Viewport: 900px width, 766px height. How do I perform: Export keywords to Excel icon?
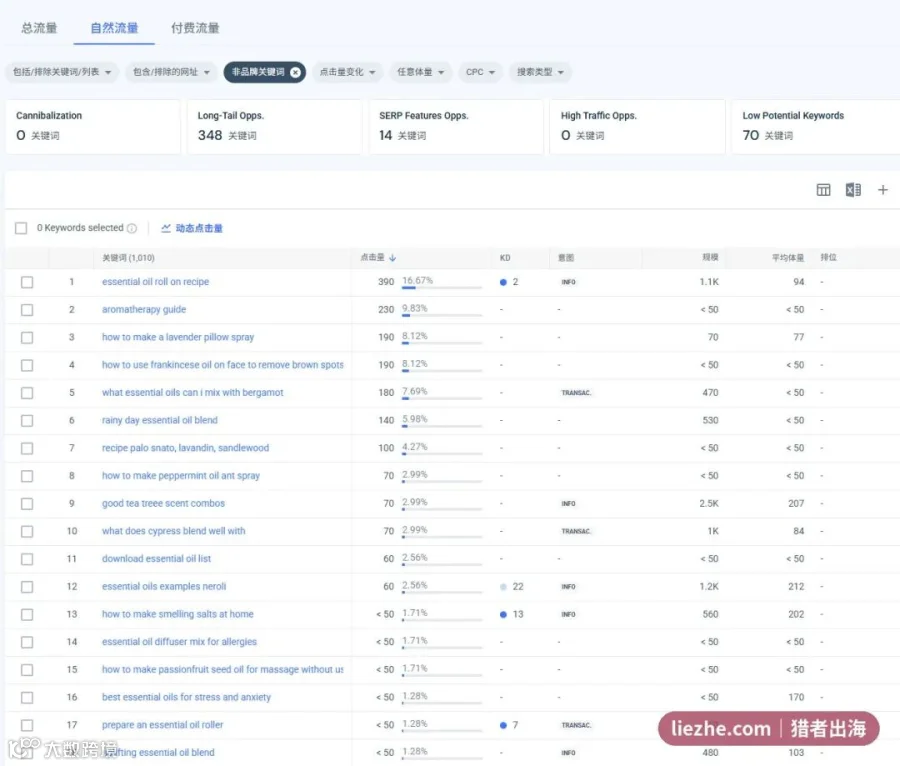point(853,190)
